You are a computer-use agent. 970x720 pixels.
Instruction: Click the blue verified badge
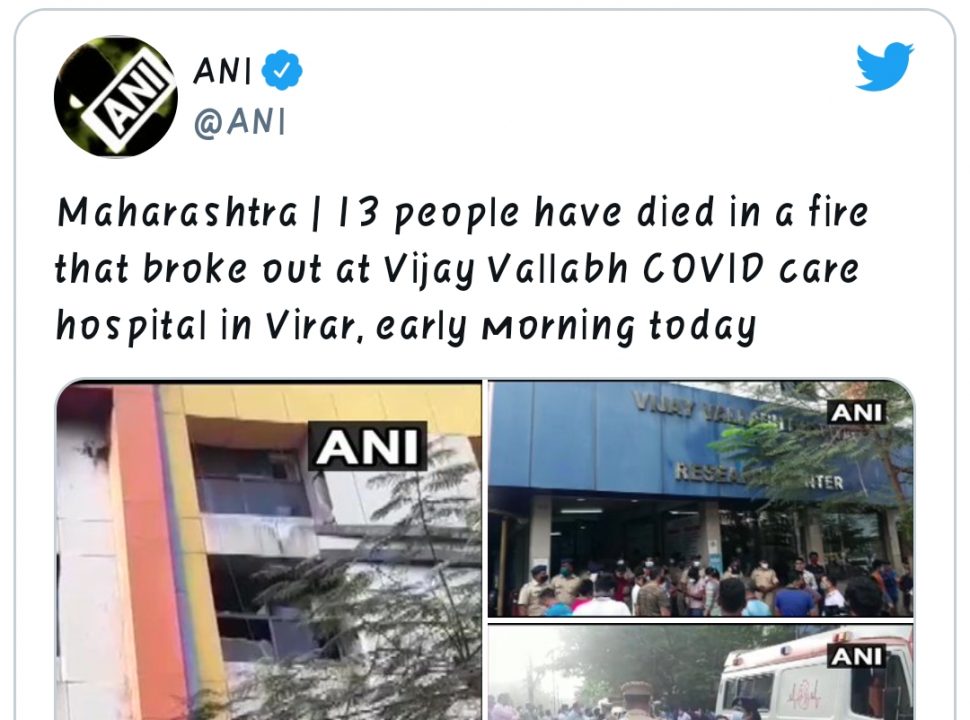281,70
